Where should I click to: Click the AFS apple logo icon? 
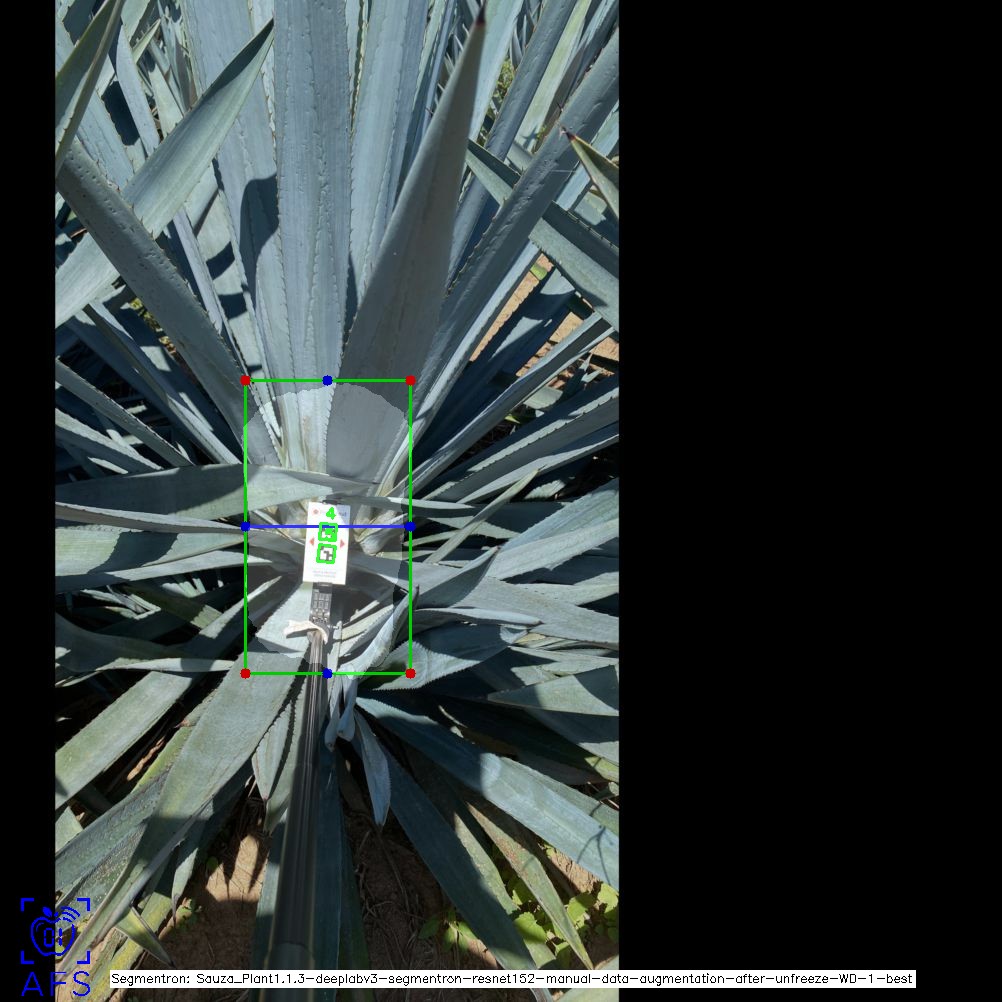coord(55,932)
